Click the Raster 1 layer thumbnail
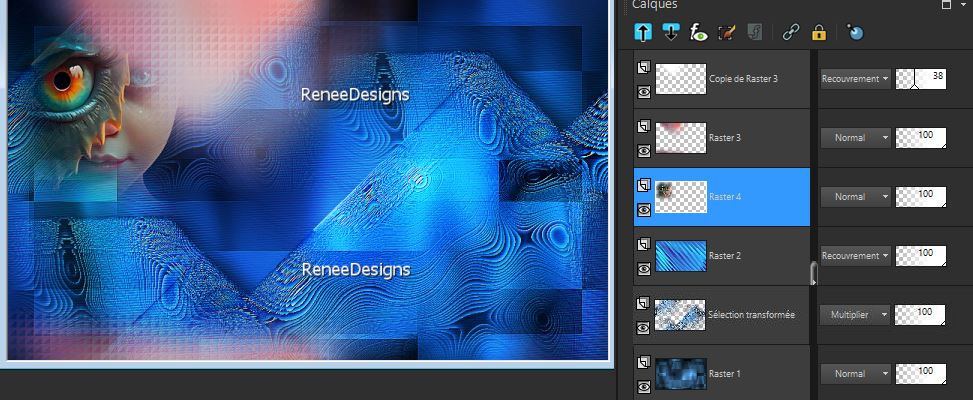Viewport: 973px width, 400px height. [x=681, y=373]
